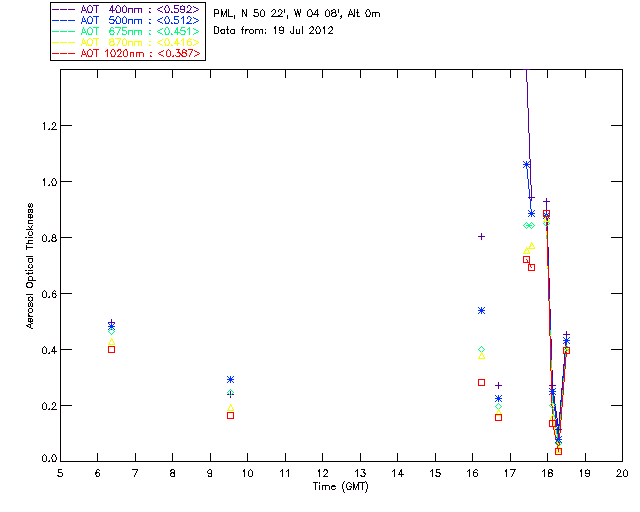Click the y-axis tick label "0.4"
The height and width of the screenshot is (512, 640).
(49, 350)
